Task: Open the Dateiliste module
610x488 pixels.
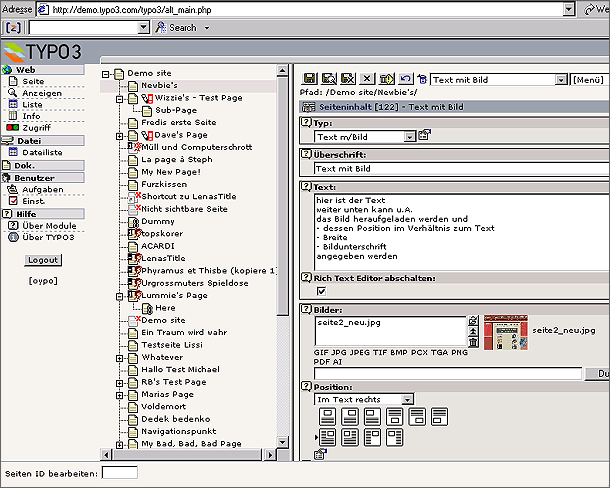Action: click(x=42, y=152)
